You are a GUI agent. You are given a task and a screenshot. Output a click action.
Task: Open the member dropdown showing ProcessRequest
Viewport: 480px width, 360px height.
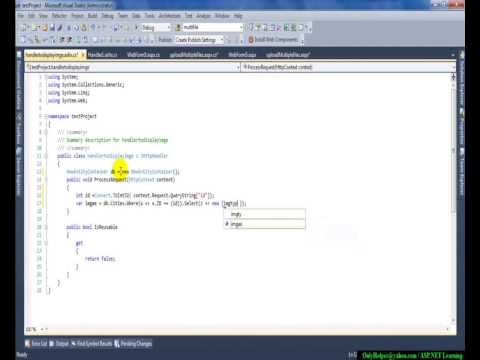[x=348, y=67]
